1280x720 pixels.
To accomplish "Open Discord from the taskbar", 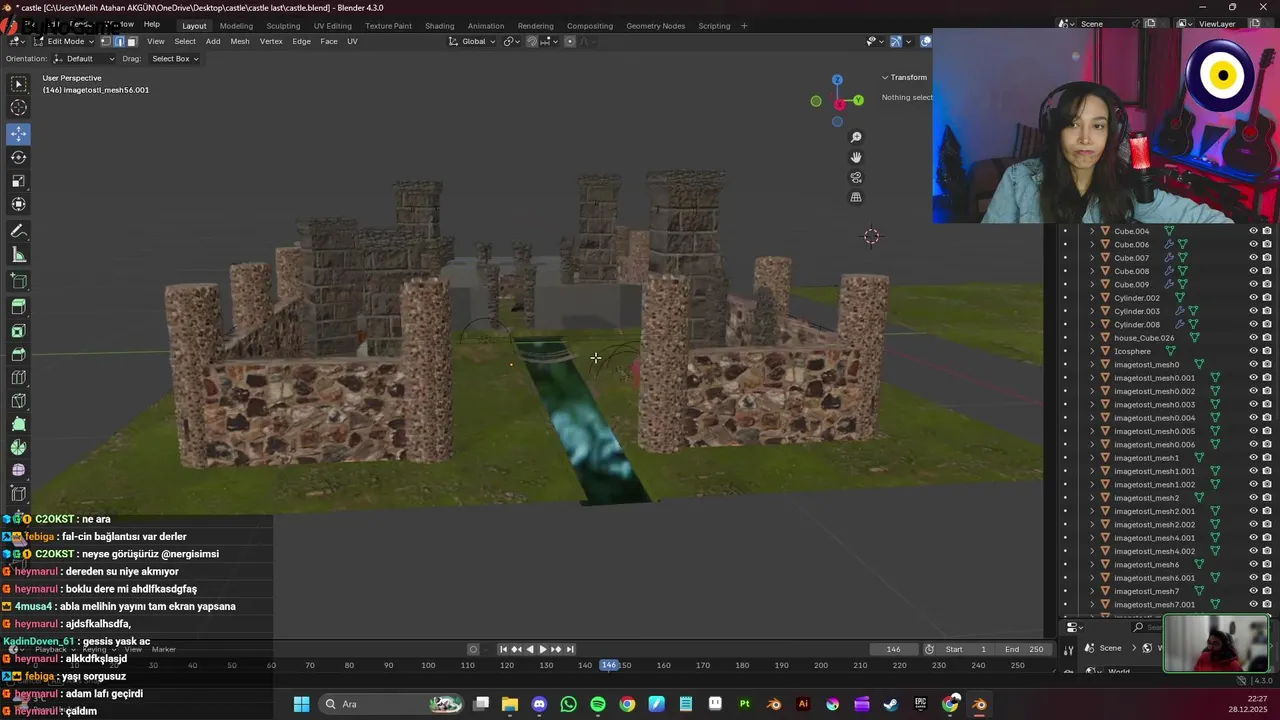I will pos(540,704).
